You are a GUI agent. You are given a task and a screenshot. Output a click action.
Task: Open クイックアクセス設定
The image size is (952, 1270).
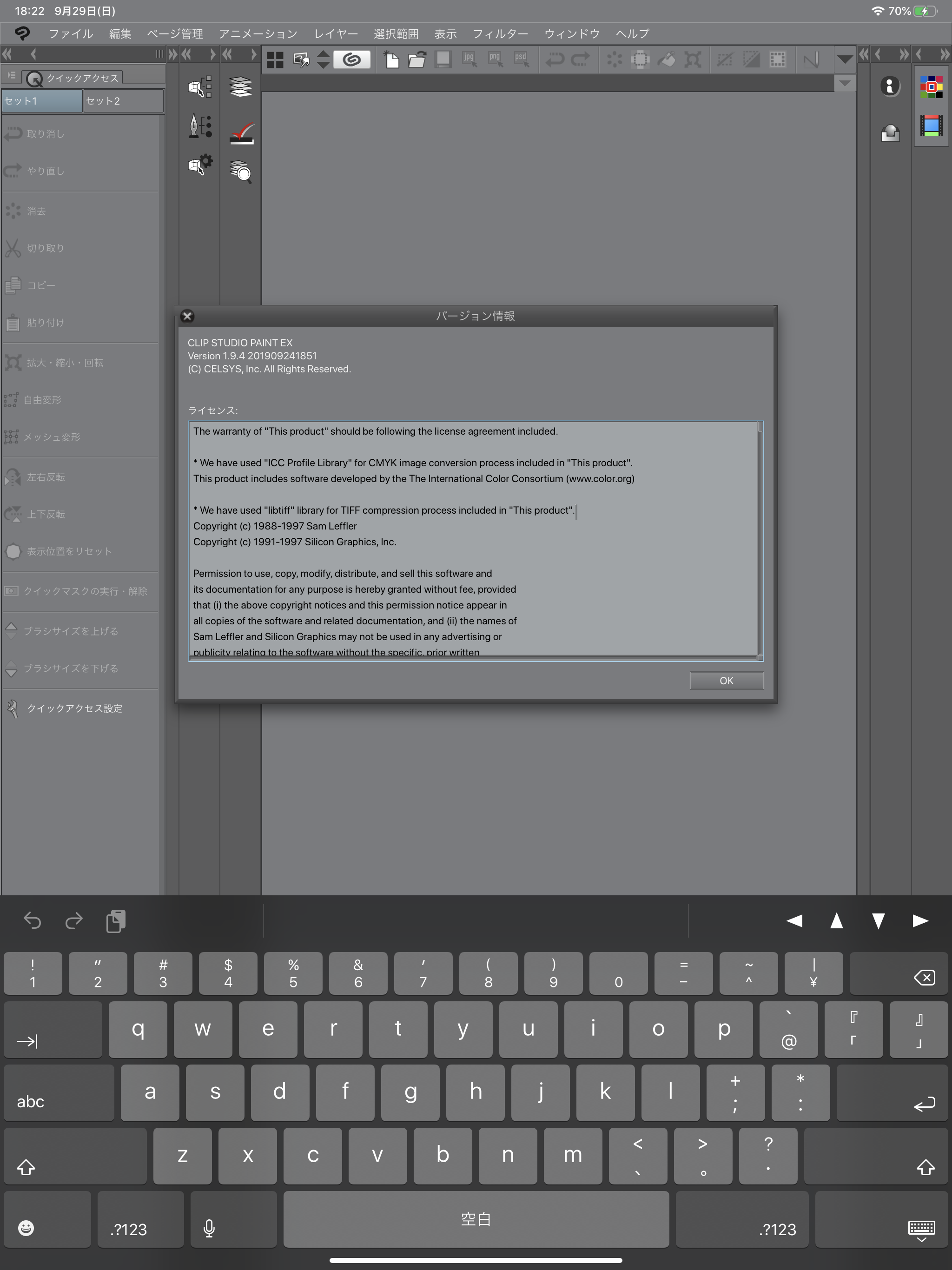pyautogui.click(x=75, y=708)
